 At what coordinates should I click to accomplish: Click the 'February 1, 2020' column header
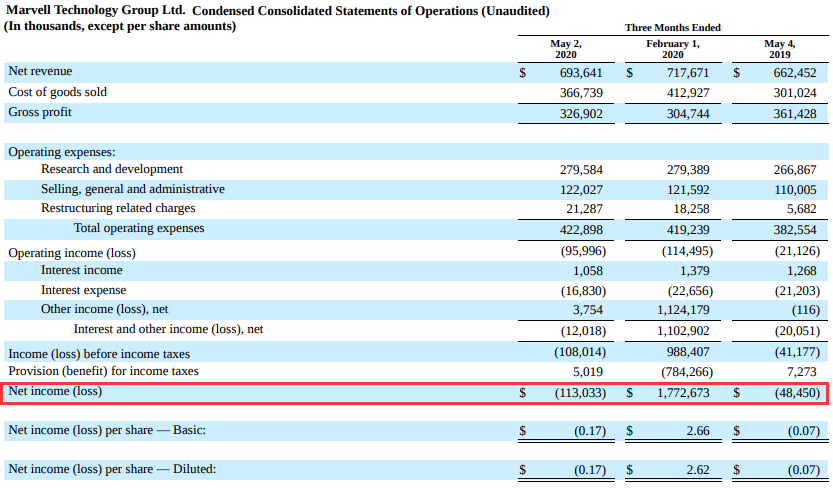(673, 49)
